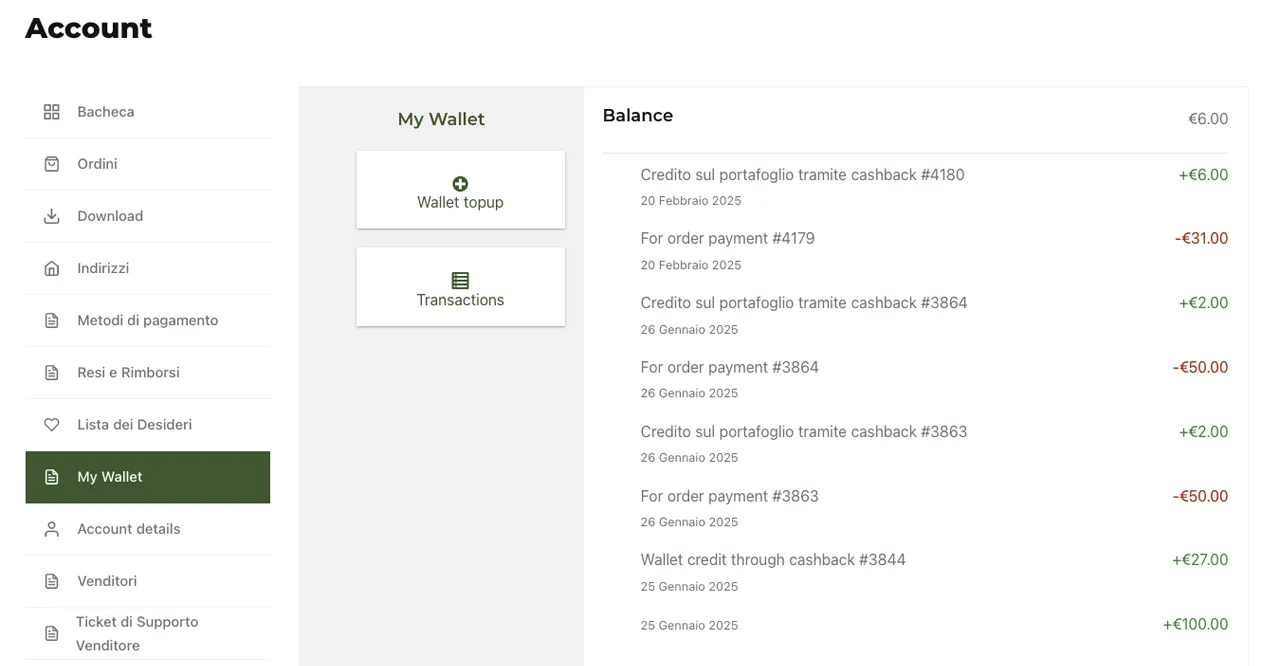The width and height of the screenshot is (1280, 666).
Task: Go to the Ordini page
Action: 97,164
